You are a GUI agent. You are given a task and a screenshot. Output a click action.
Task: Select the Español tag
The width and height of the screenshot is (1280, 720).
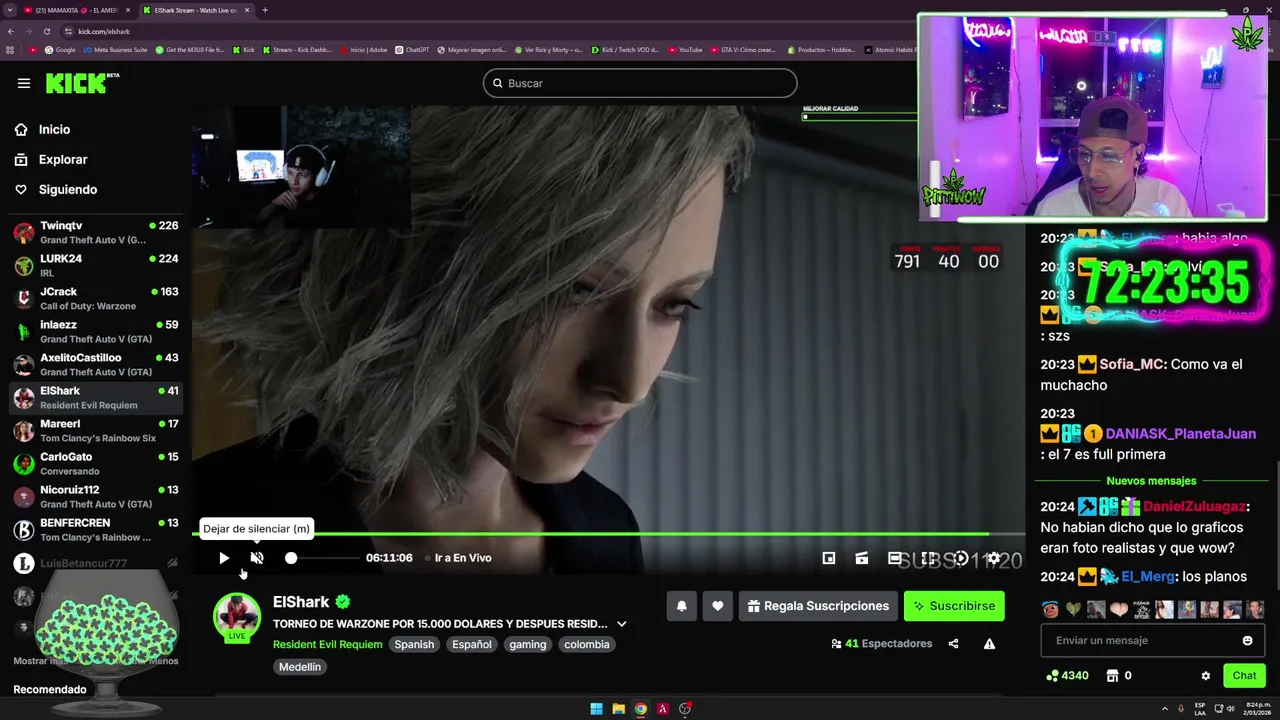[472, 645]
